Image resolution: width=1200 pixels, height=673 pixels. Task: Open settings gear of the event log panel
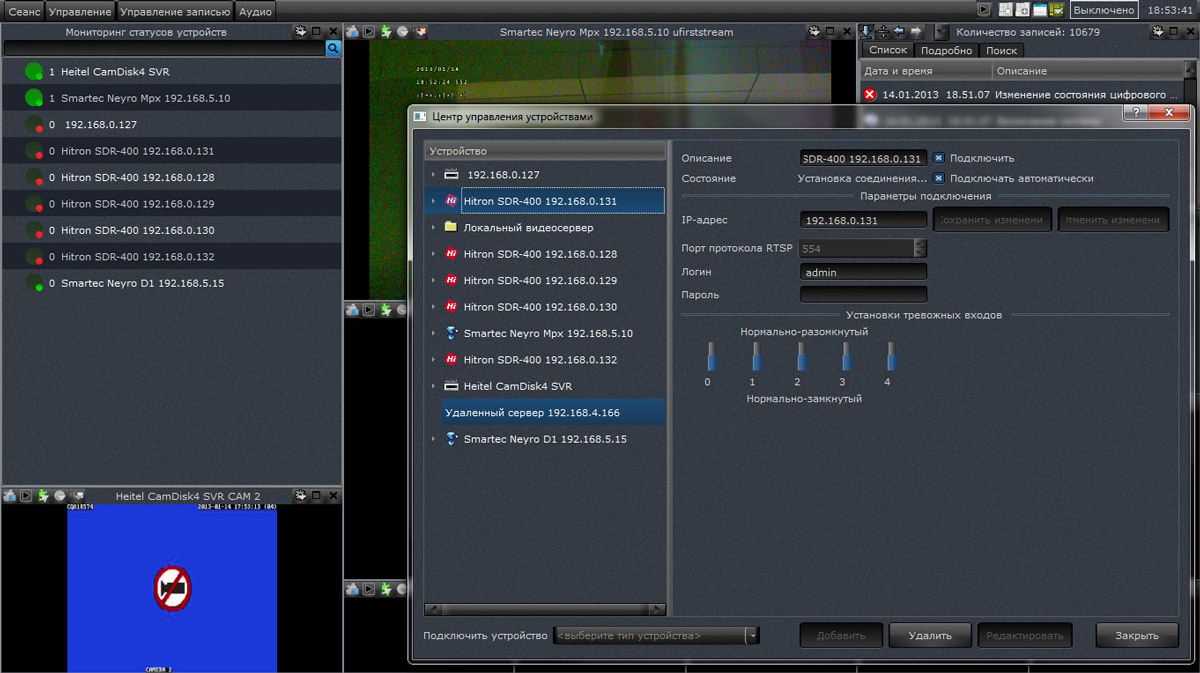click(x=1159, y=32)
